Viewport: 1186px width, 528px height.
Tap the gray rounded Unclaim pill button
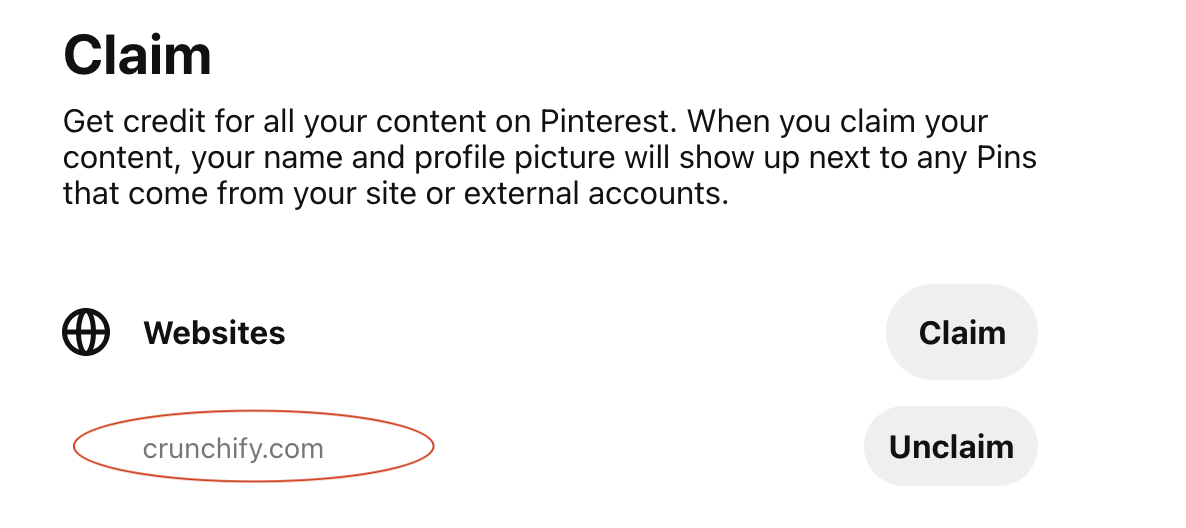951,446
